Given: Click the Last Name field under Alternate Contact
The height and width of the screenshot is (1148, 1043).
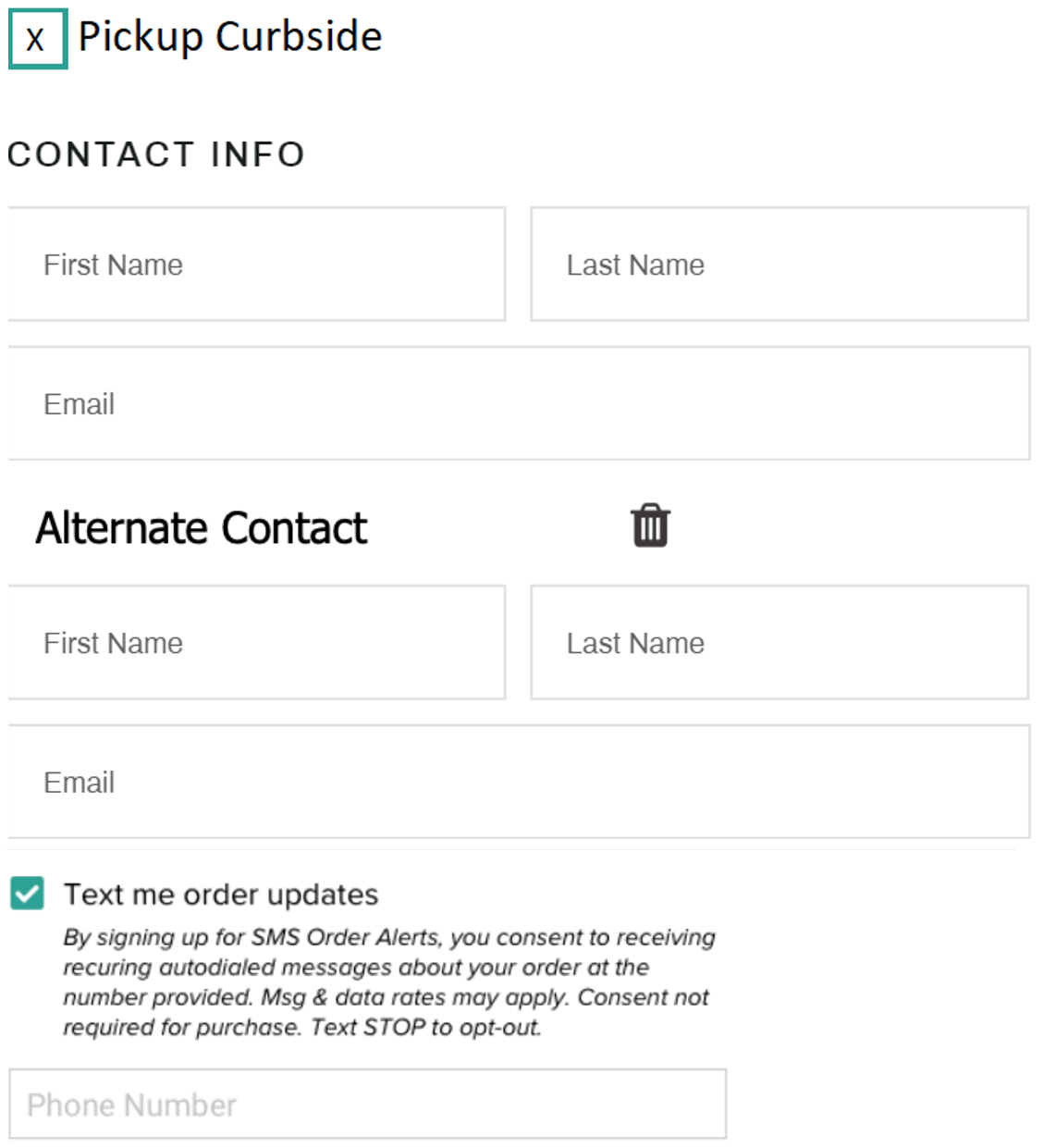Looking at the screenshot, I should 779,642.
